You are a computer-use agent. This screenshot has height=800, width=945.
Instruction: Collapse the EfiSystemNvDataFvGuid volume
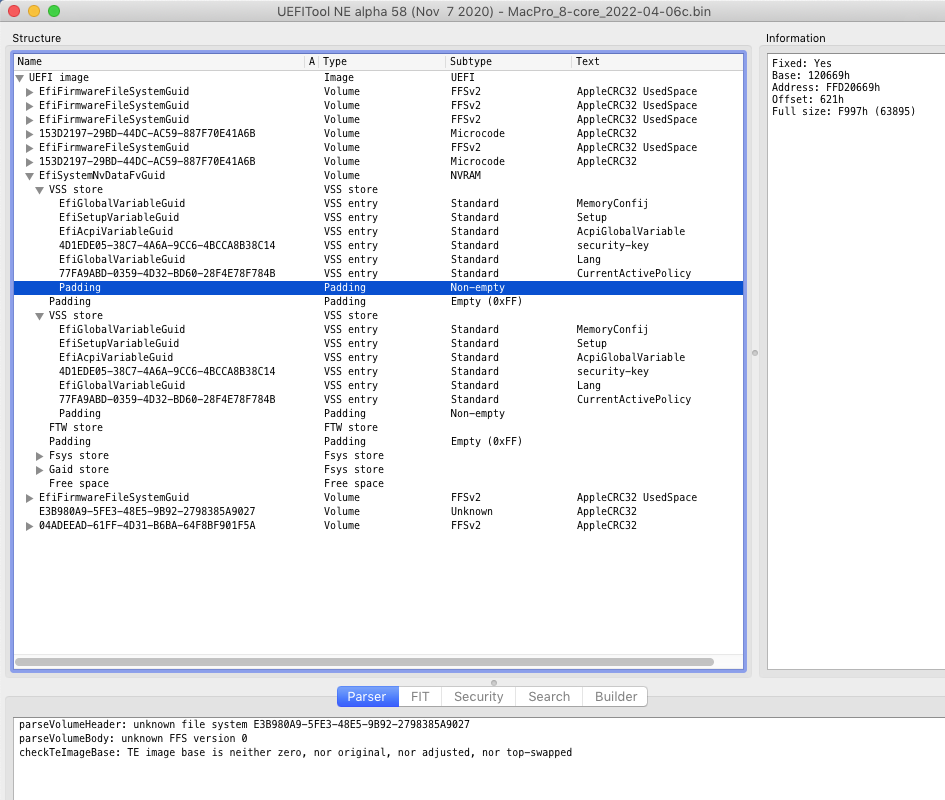30,176
